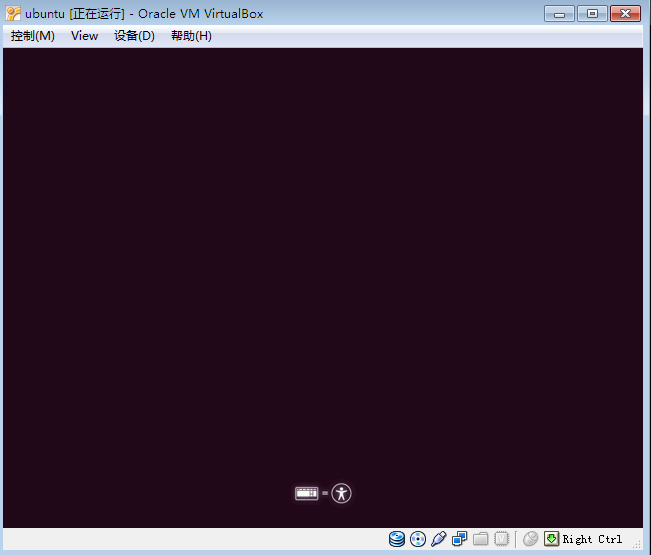Click the accessibility person icon on the boot screen
Screen dimensions: 651x555
(342, 493)
